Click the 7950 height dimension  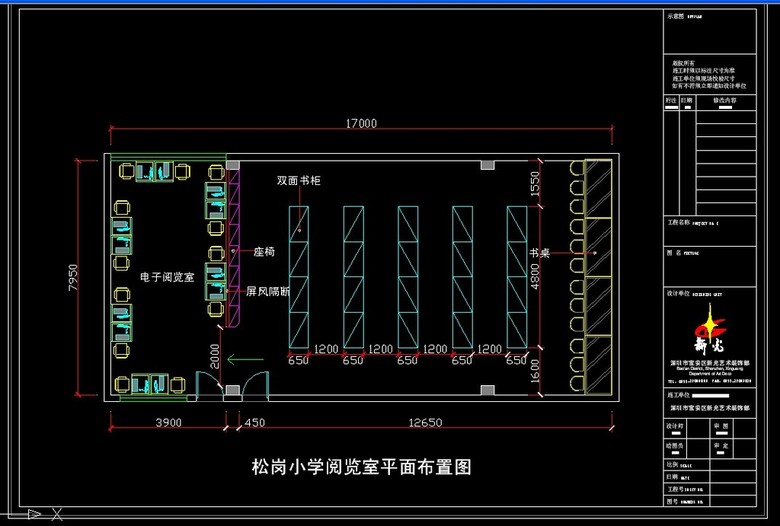(x=73, y=278)
